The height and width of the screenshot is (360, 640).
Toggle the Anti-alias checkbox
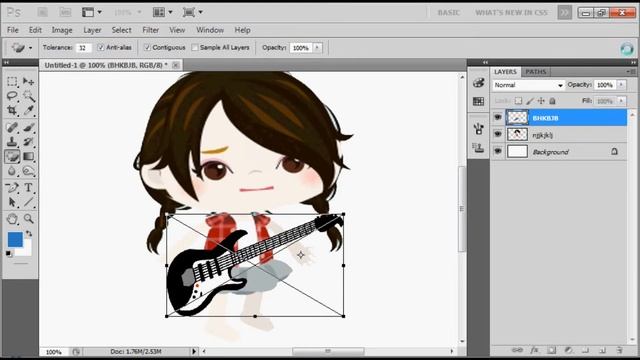click(100, 47)
